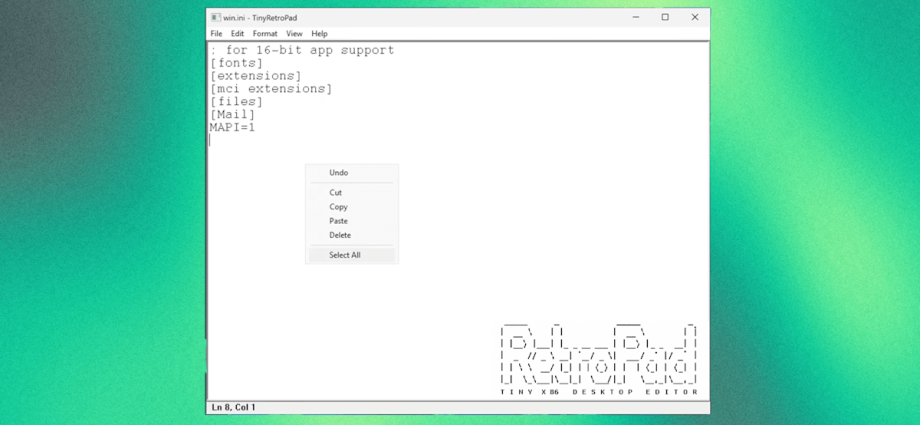This screenshot has width=920, height=425.
Task: Choose Select All from the context menu
Action: [352, 255]
